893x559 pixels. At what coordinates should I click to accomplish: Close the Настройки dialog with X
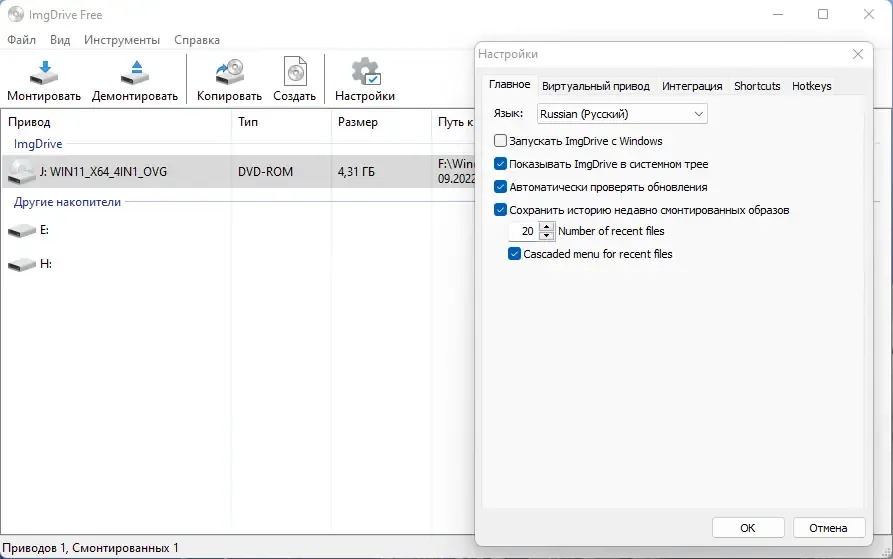(x=858, y=54)
